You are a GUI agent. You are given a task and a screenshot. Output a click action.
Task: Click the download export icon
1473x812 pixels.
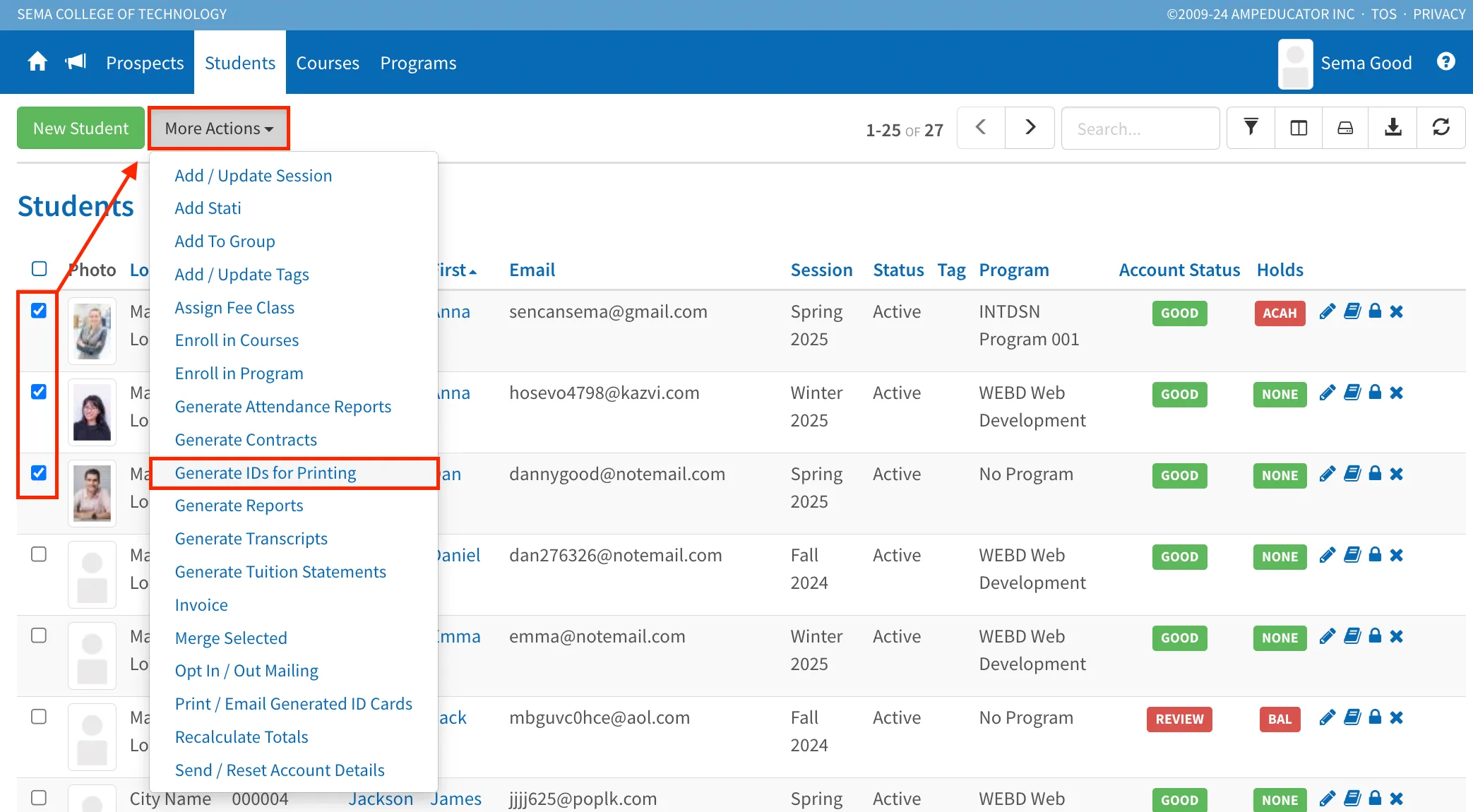tap(1393, 128)
